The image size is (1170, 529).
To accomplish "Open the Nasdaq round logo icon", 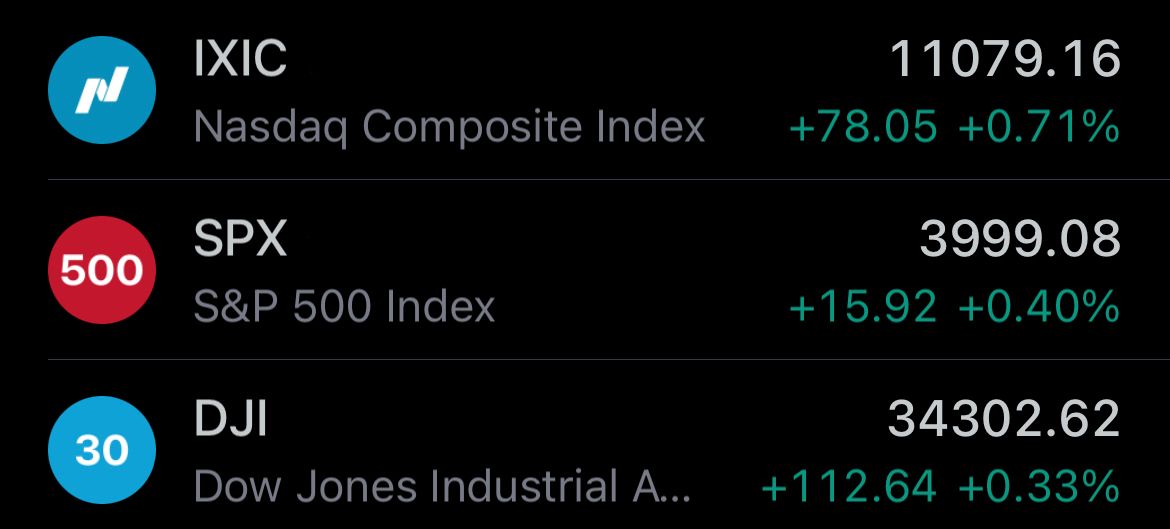I will tap(101, 90).
